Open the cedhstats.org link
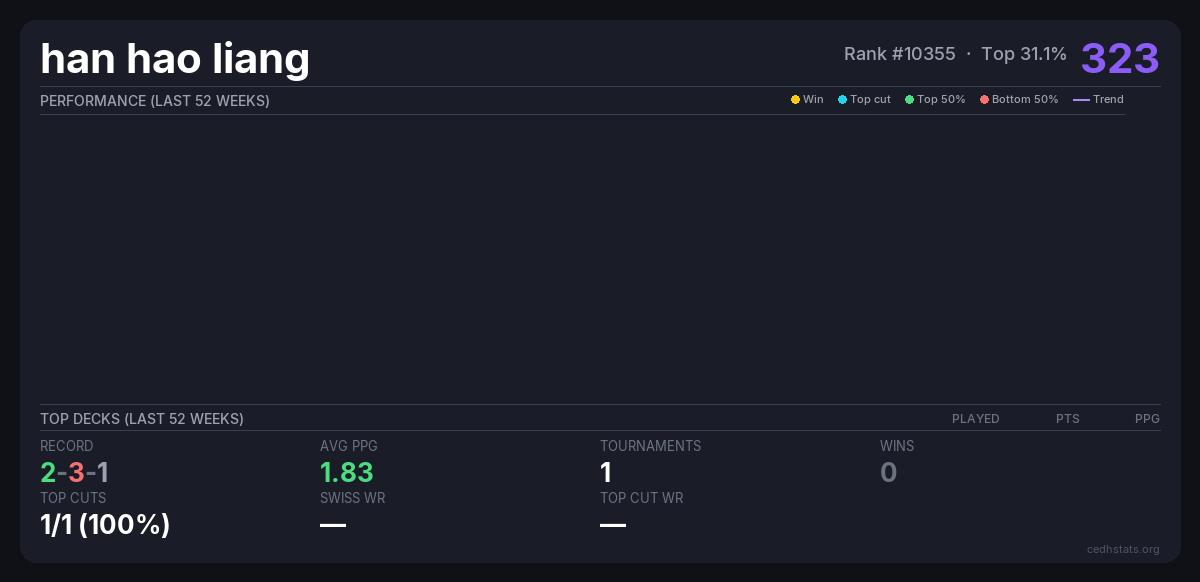Viewport: 1200px width, 582px height. pos(1123,549)
